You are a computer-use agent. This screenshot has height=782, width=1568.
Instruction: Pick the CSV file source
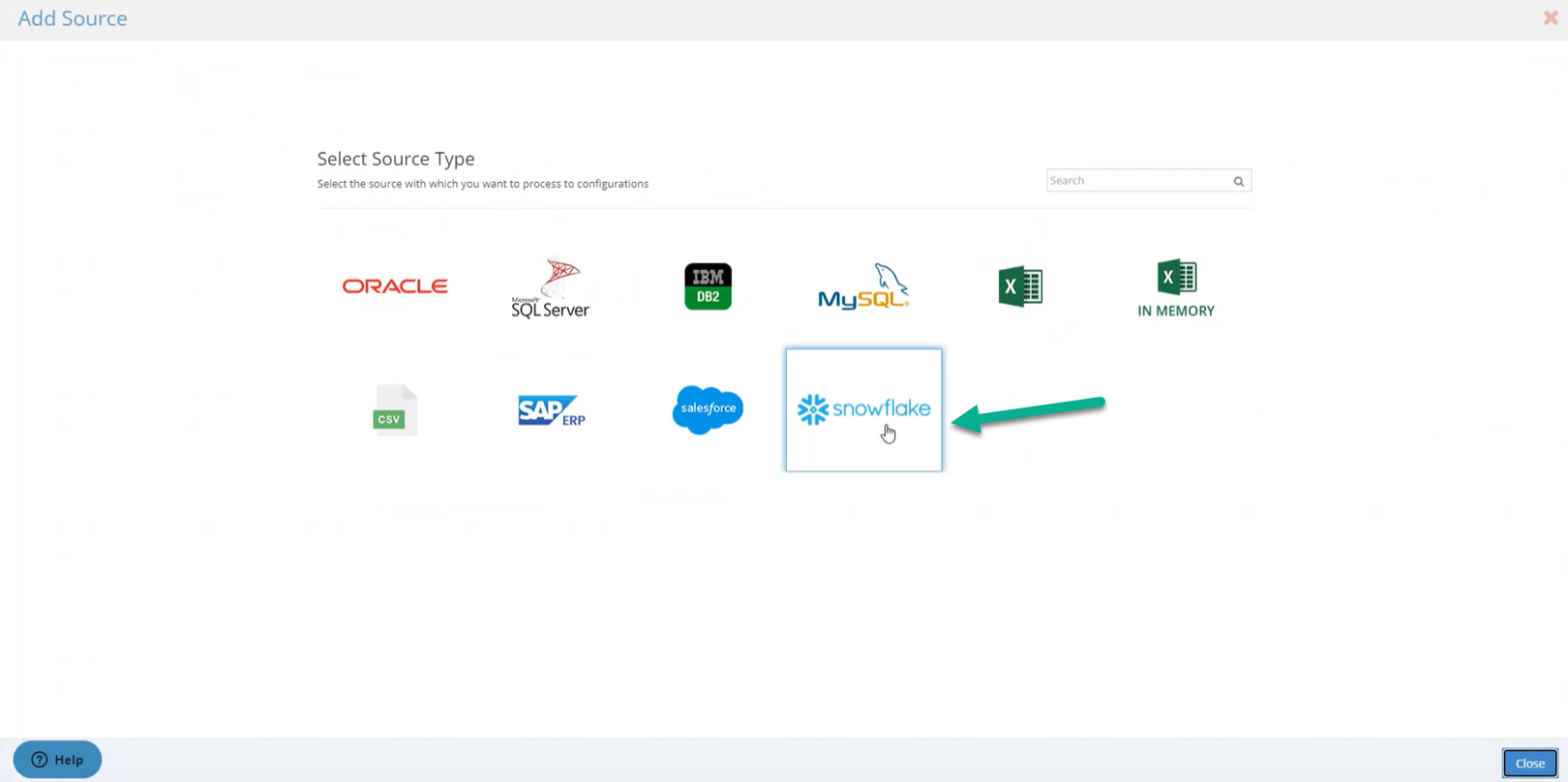coord(395,409)
